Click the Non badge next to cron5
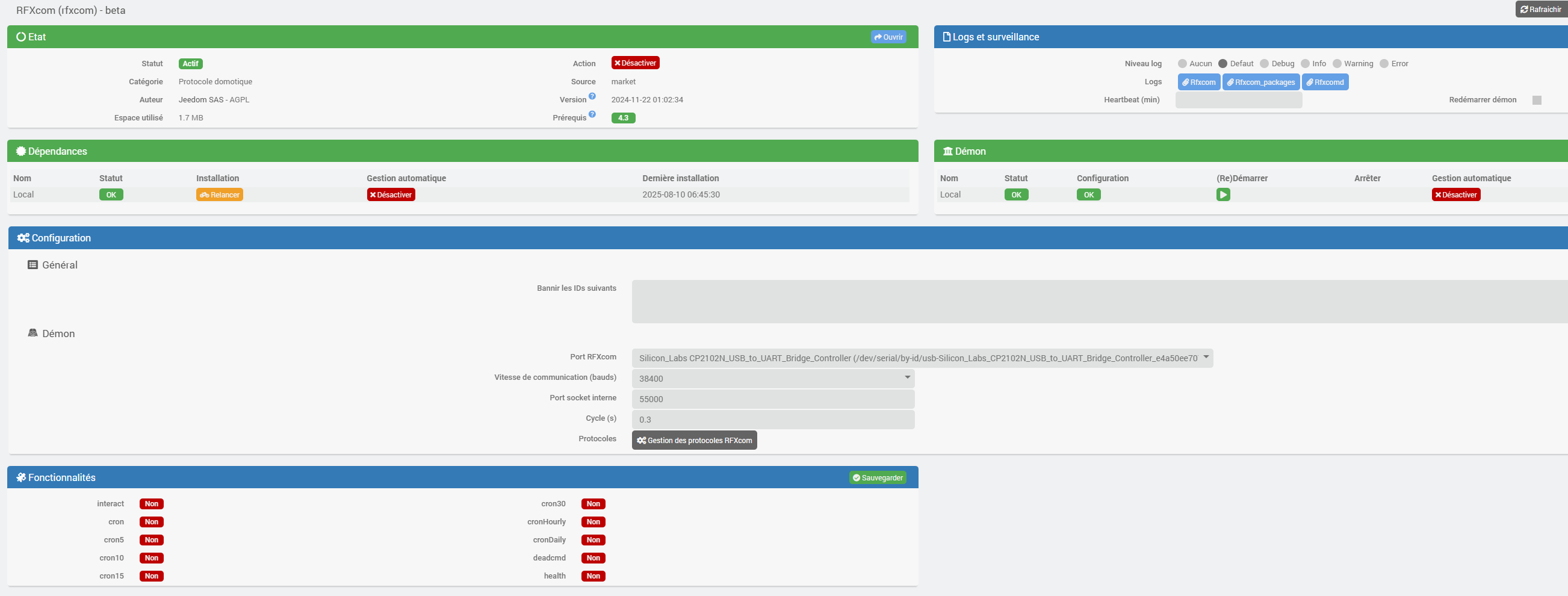1568x596 pixels. [x=152, y=541]
